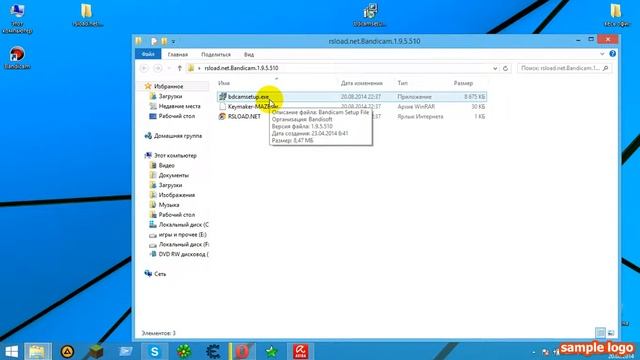This screenshot has height=360, width=640.
Task: Open green star icon on taskbar
Action: (x=271, y=351)
